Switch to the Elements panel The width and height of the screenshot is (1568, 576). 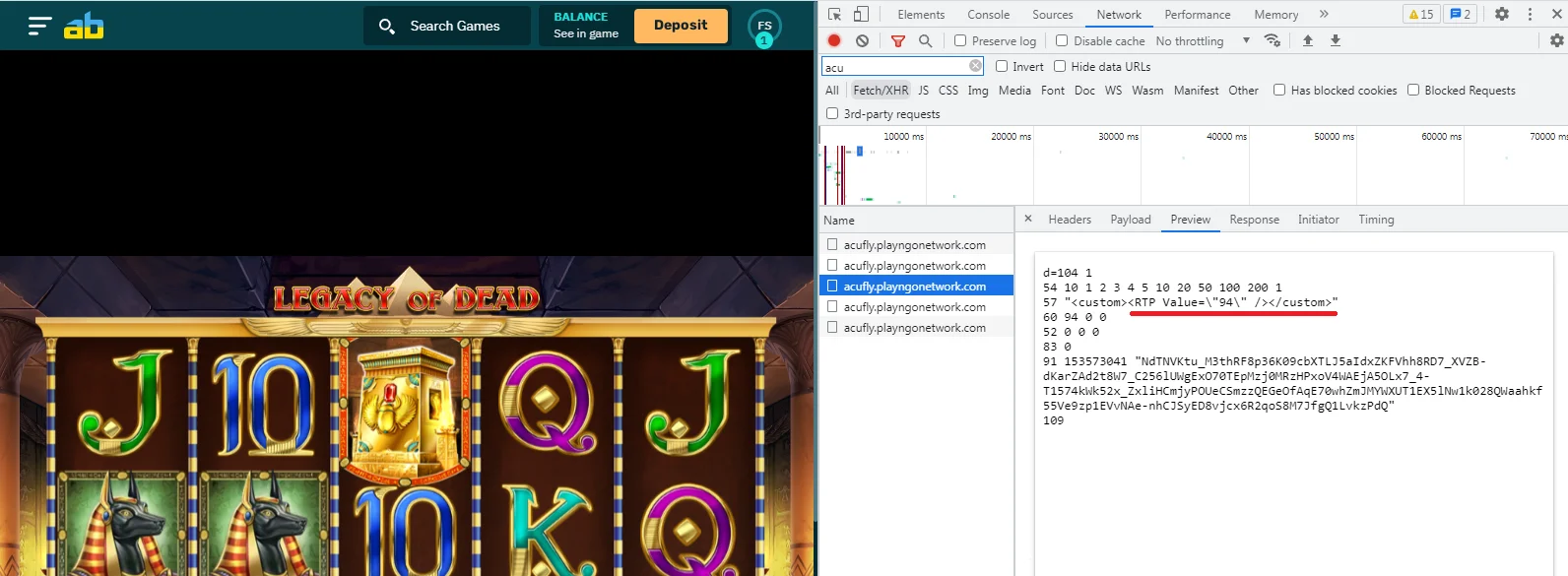tap(921, 15)
